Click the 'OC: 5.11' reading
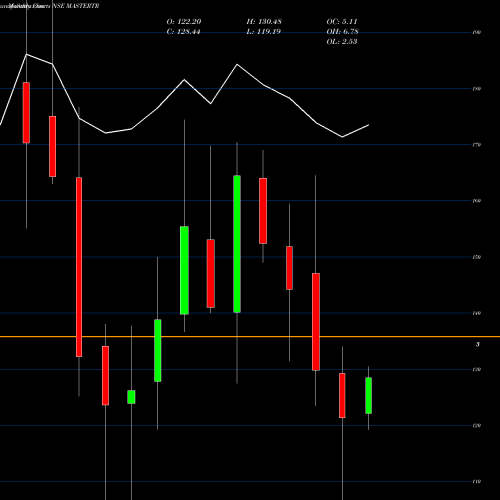Screen dimensions: 500x500 click(342, 22)
